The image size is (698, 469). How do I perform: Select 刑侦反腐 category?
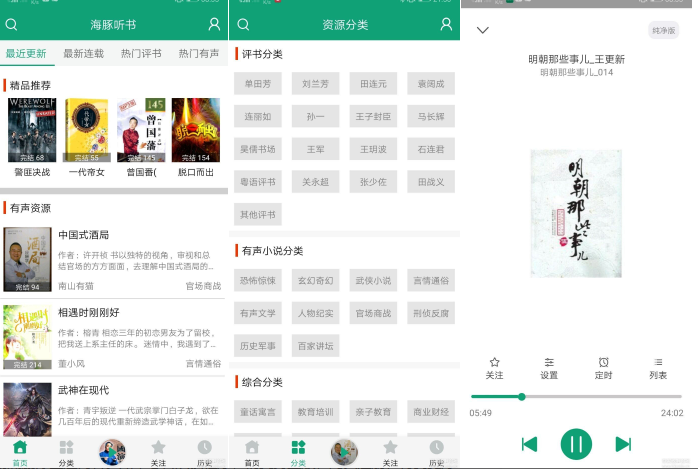click(431, 313)
